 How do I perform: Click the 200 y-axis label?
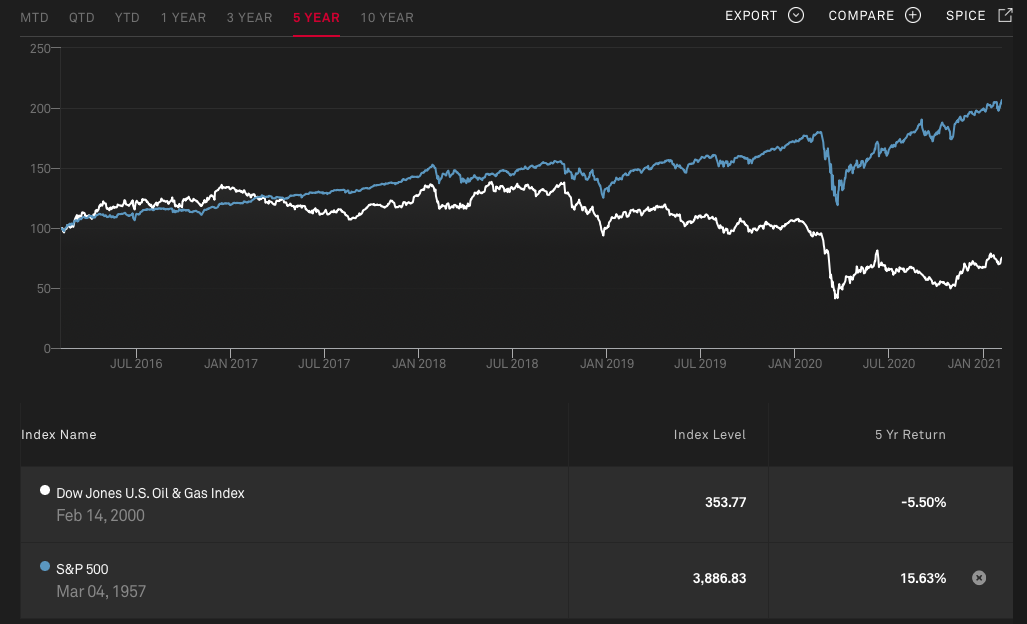(39, 109)
